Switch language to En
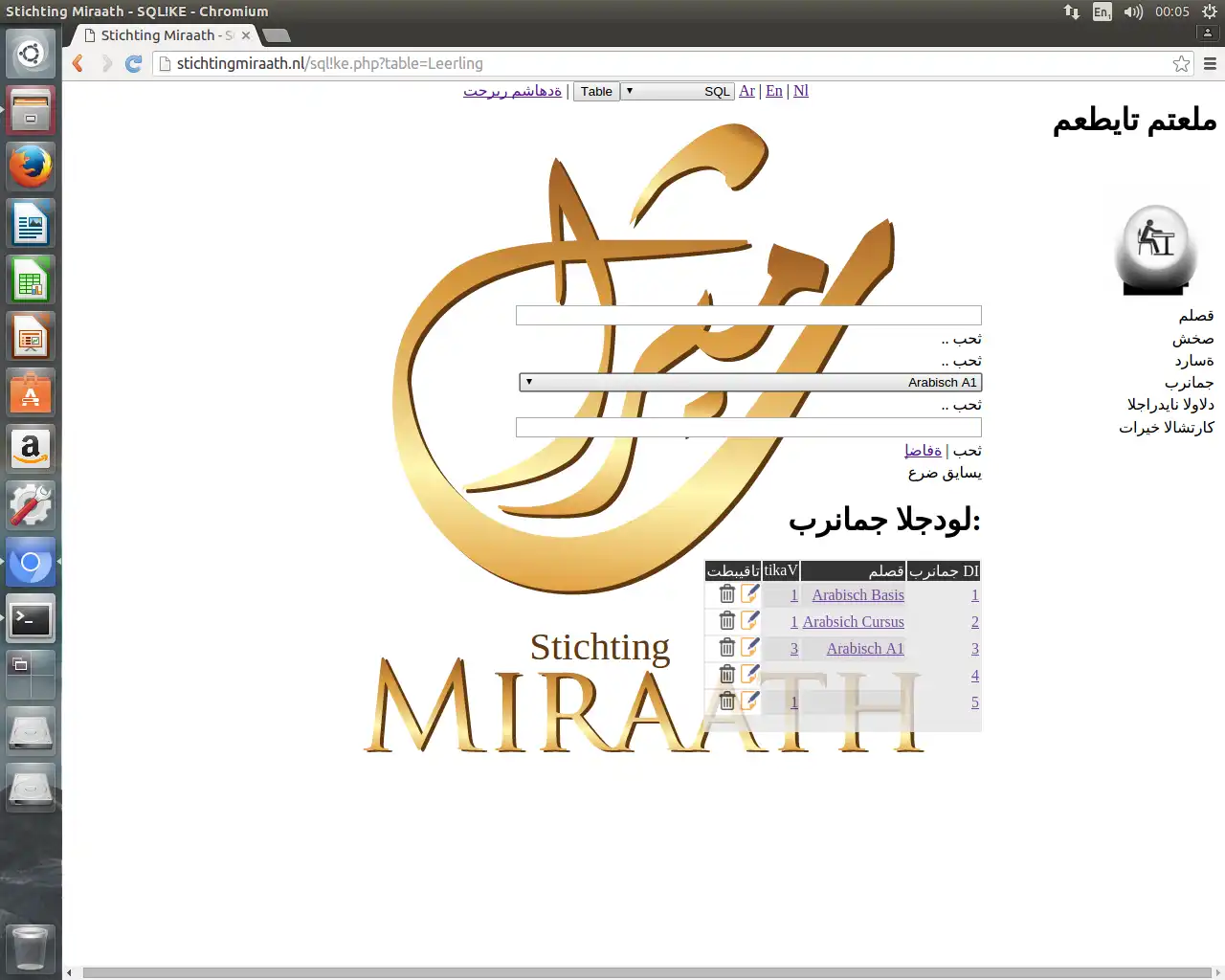 [x=774, y=91]
